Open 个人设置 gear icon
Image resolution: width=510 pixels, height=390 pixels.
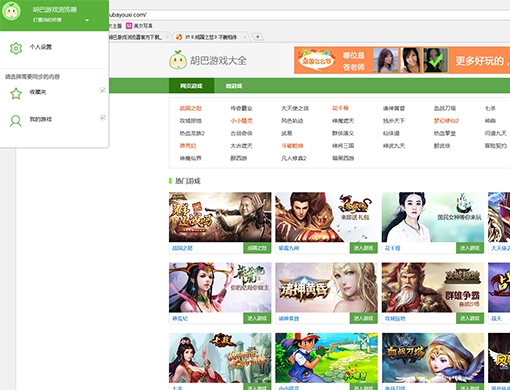point(16,48)
